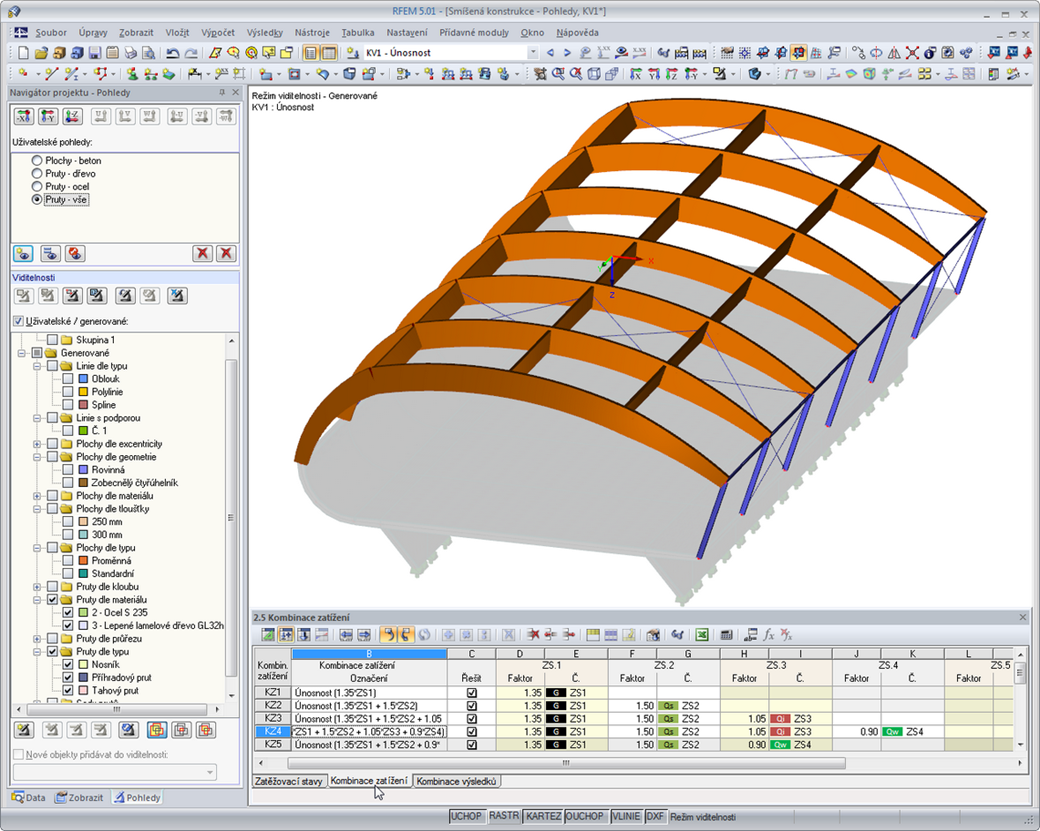Viewport: 1040px width, 831px height.
Task: Click the view in -X direction icon
Action: pyautogui.click(x=22, y=117)
